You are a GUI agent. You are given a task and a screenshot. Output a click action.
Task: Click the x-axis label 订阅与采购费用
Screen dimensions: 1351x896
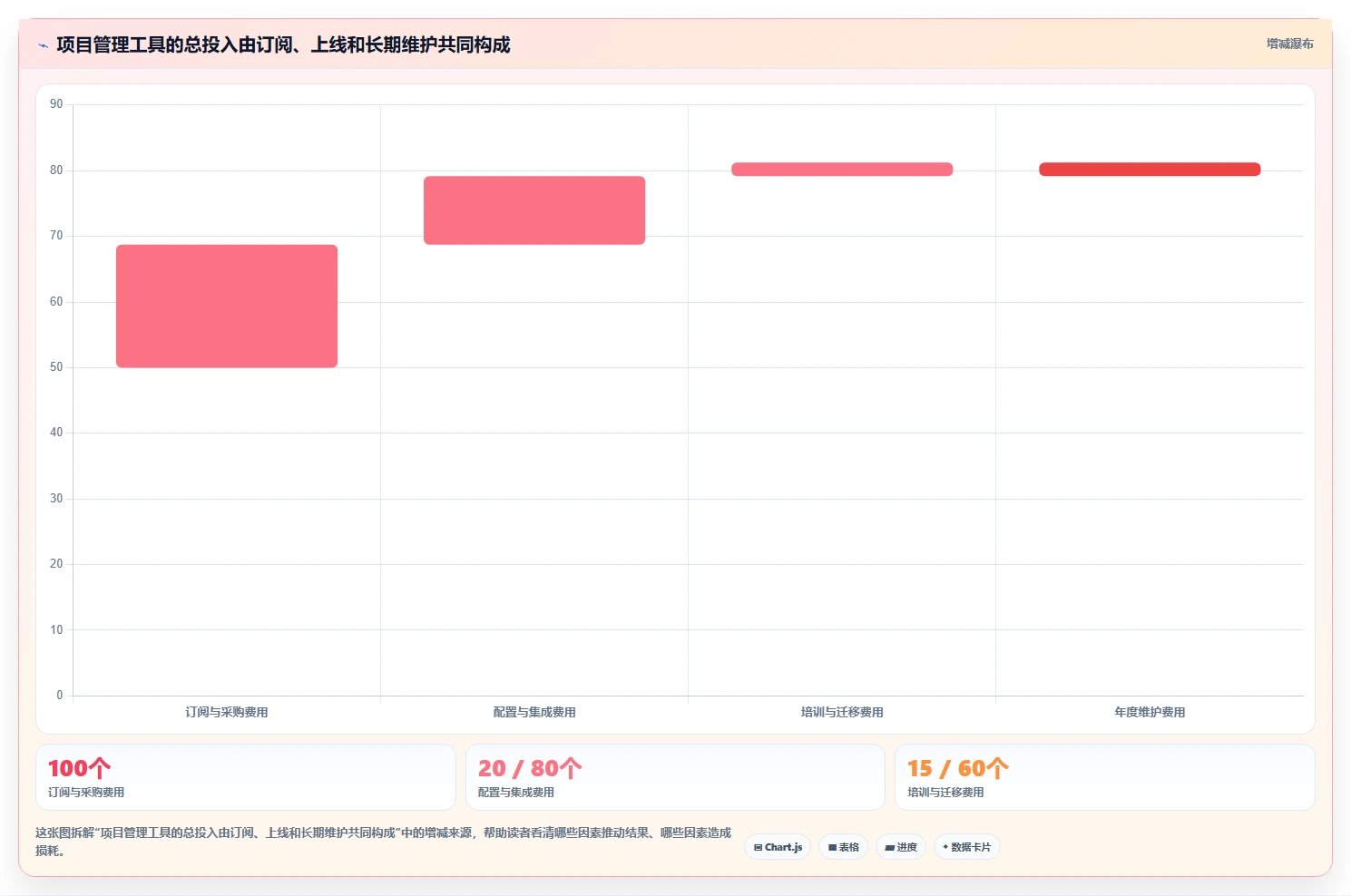click(x=227, y=712)
